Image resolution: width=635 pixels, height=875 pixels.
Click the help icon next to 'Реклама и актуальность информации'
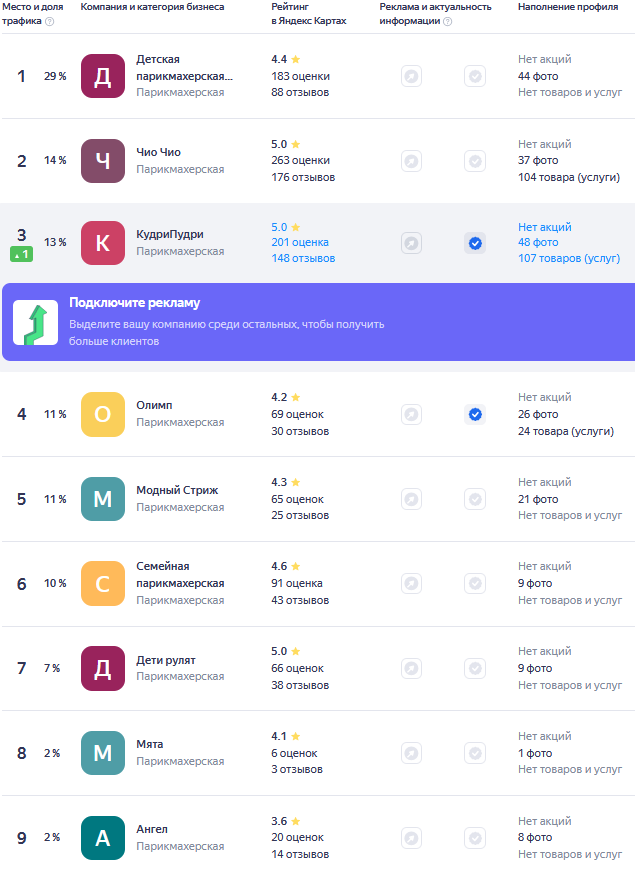447,21
